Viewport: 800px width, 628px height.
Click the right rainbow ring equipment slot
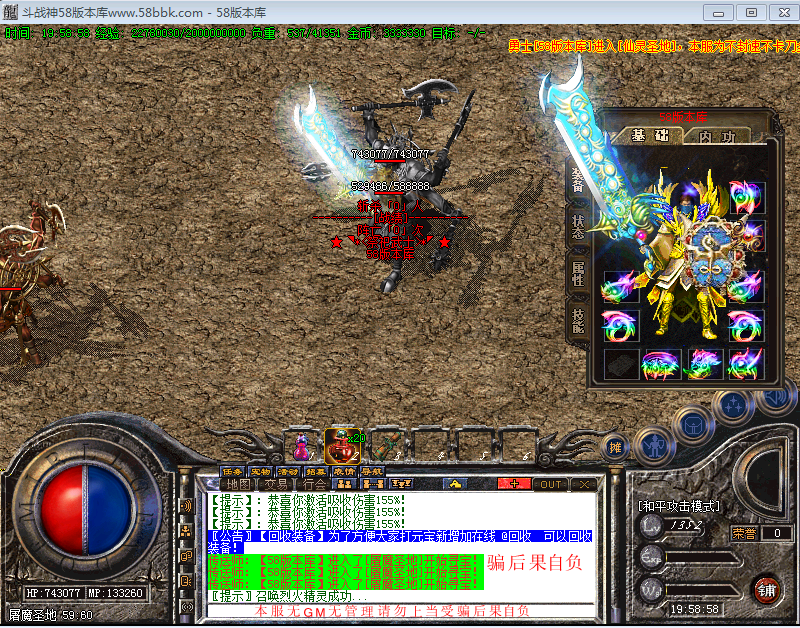(746, 325)
